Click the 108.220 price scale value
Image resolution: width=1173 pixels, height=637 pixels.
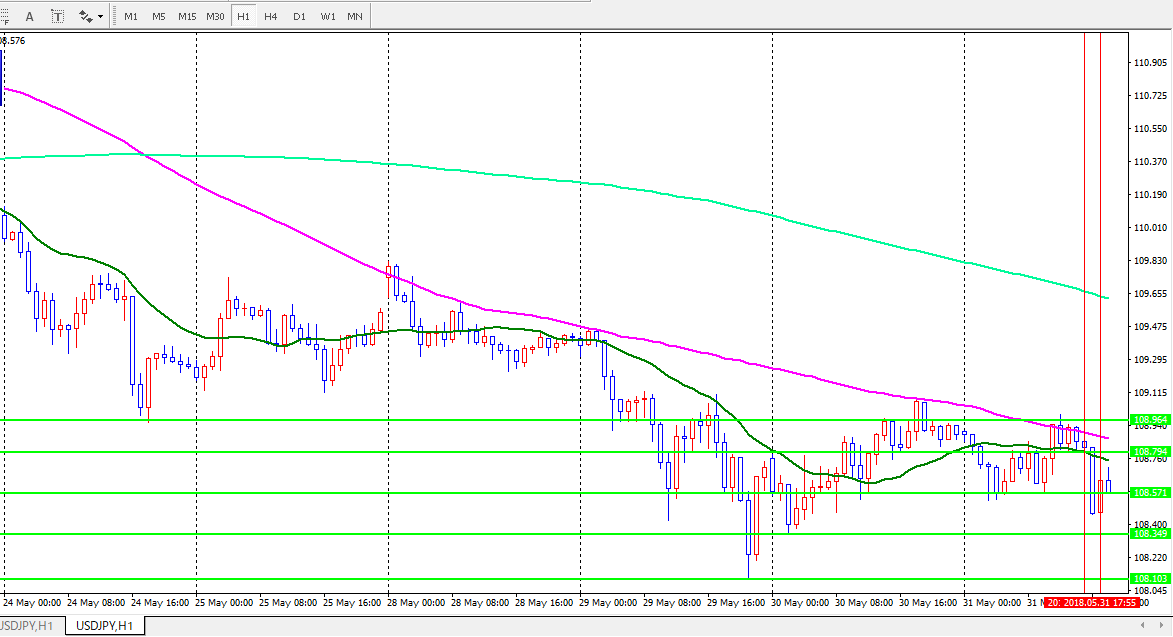1151,558
